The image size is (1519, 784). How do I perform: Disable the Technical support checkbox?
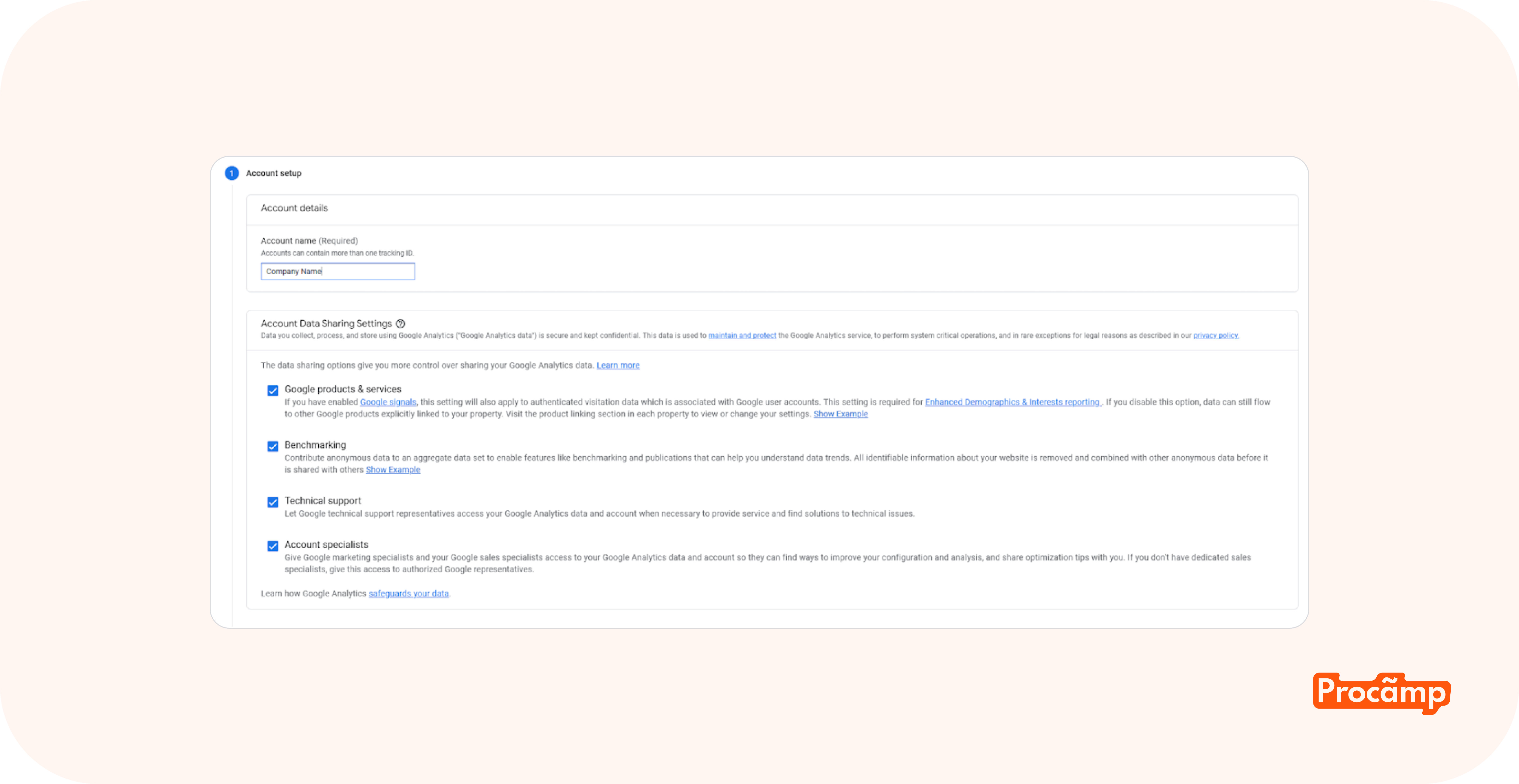coord(272,502)
